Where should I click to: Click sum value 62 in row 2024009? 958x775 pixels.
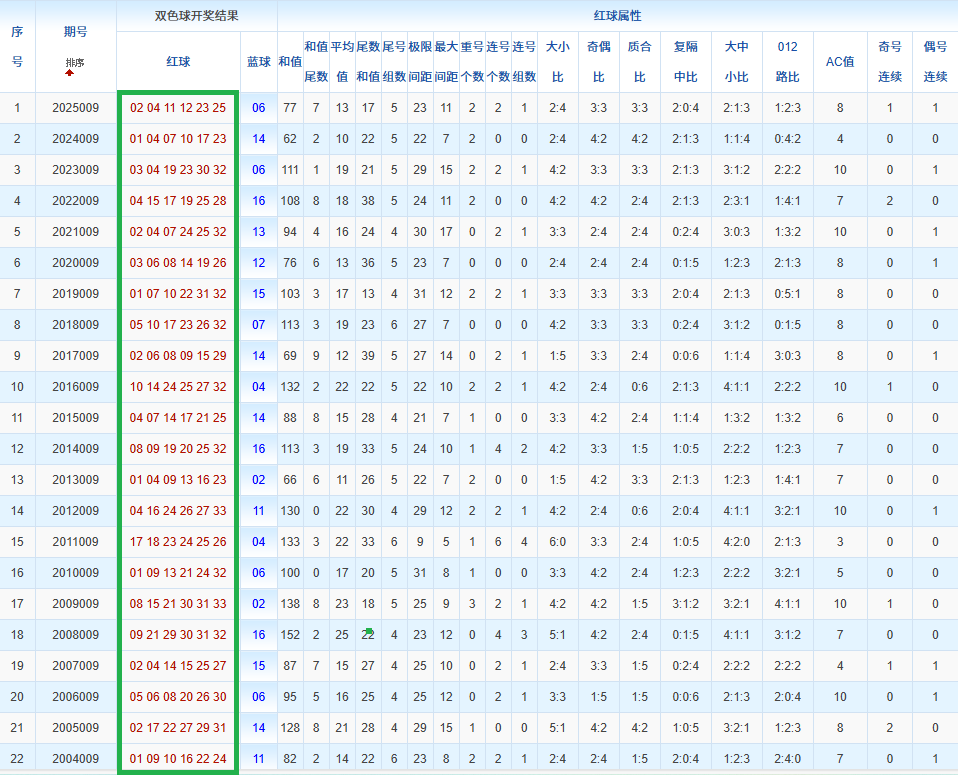coord(290,139)
